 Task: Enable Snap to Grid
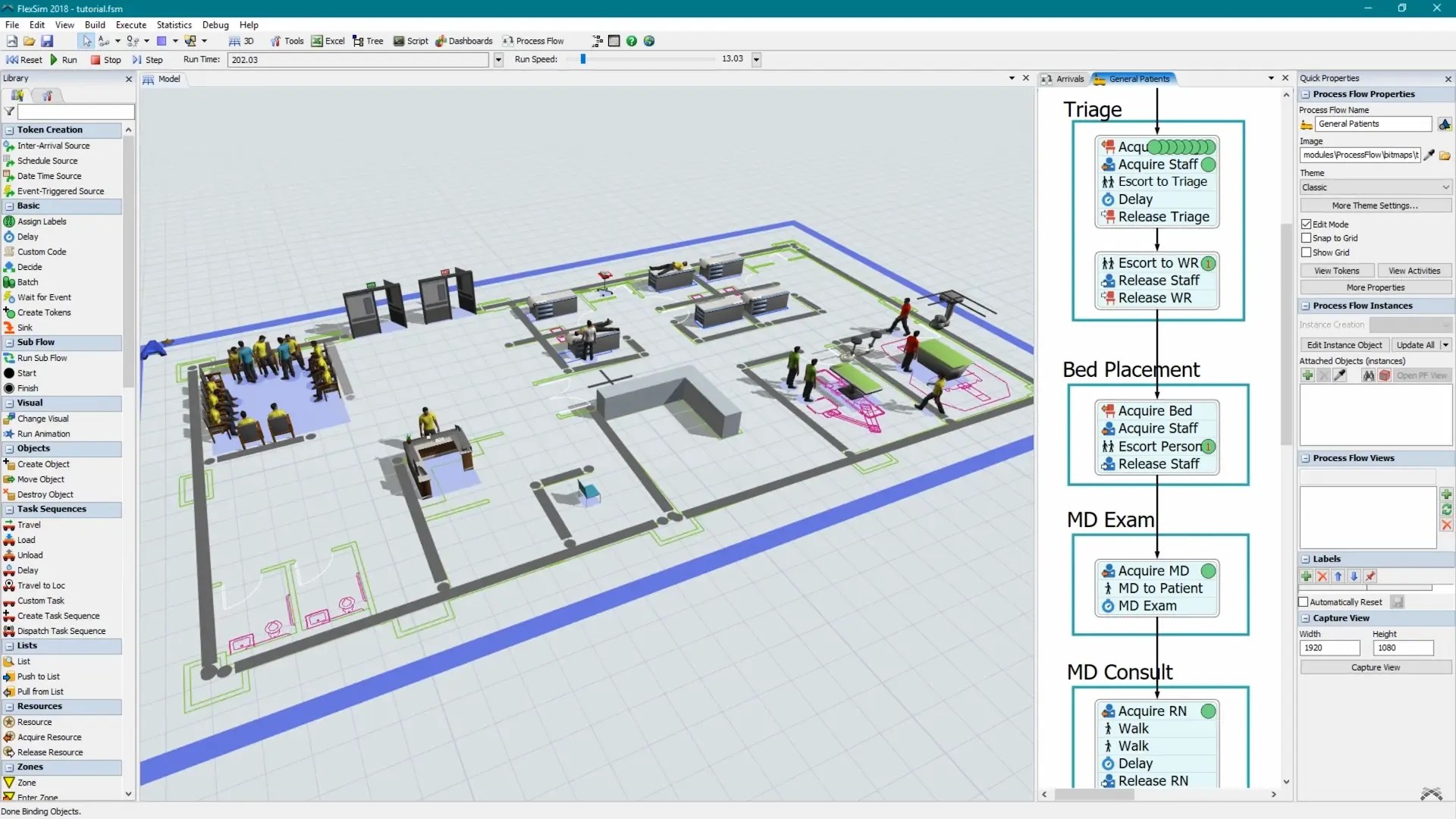[1307, 237]
